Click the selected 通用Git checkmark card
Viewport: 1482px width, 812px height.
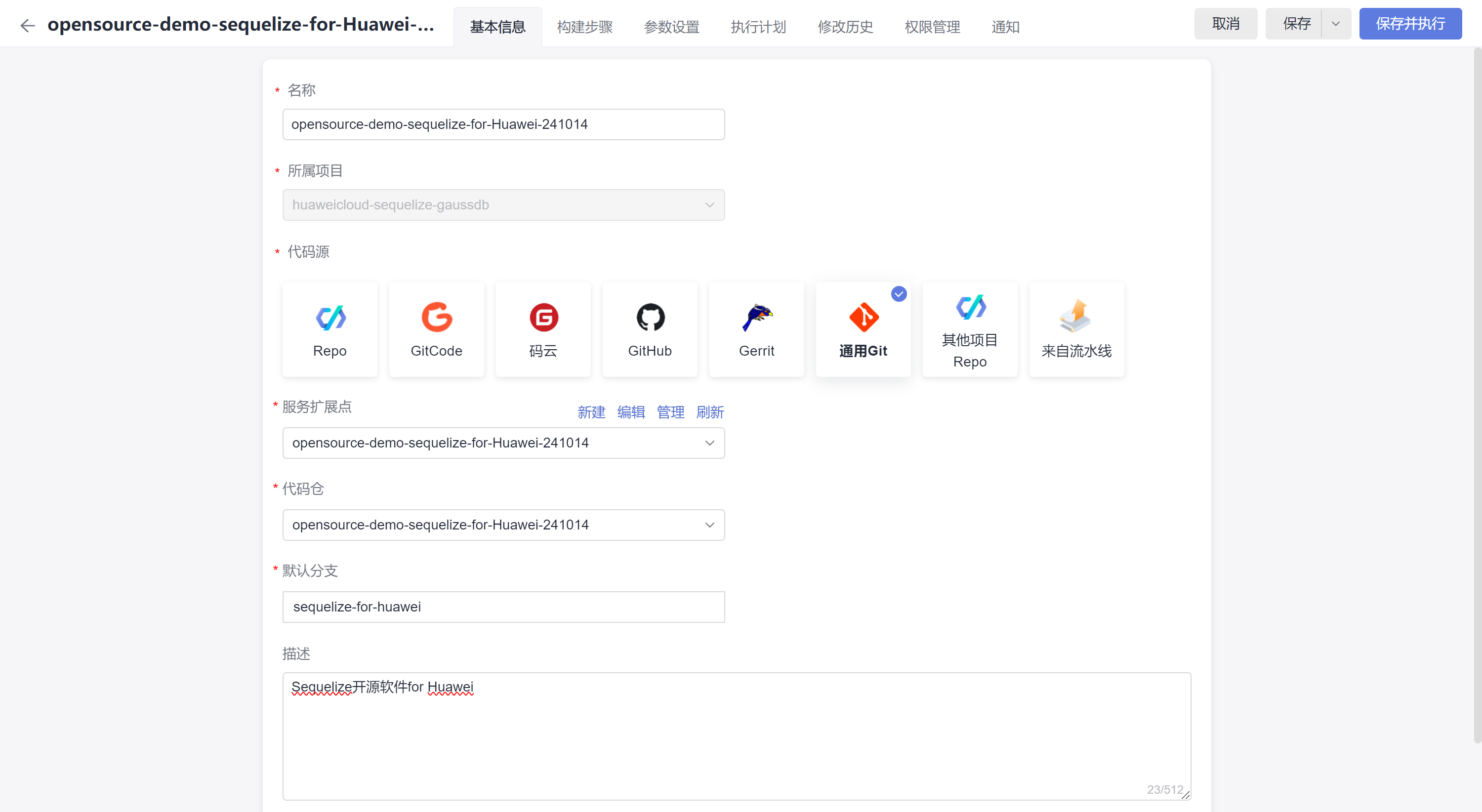pos(863,329)
